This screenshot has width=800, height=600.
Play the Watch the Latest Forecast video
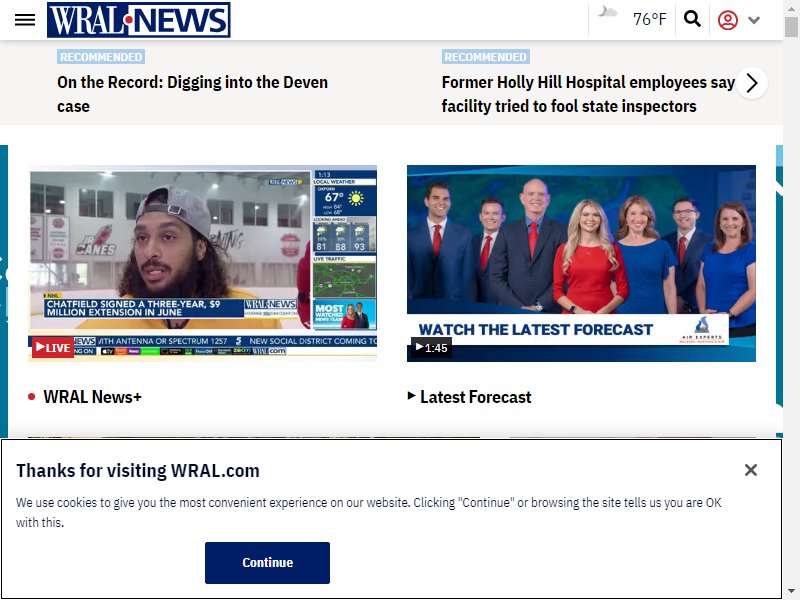pyautogui.click(x=581, y=263)
